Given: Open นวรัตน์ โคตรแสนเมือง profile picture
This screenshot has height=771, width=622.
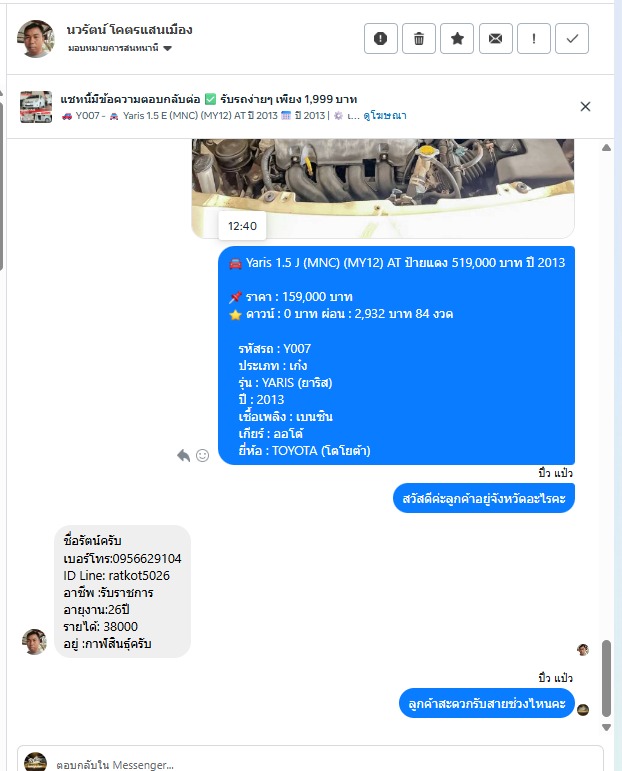Looking at the screenshot, I should [35, 39].
